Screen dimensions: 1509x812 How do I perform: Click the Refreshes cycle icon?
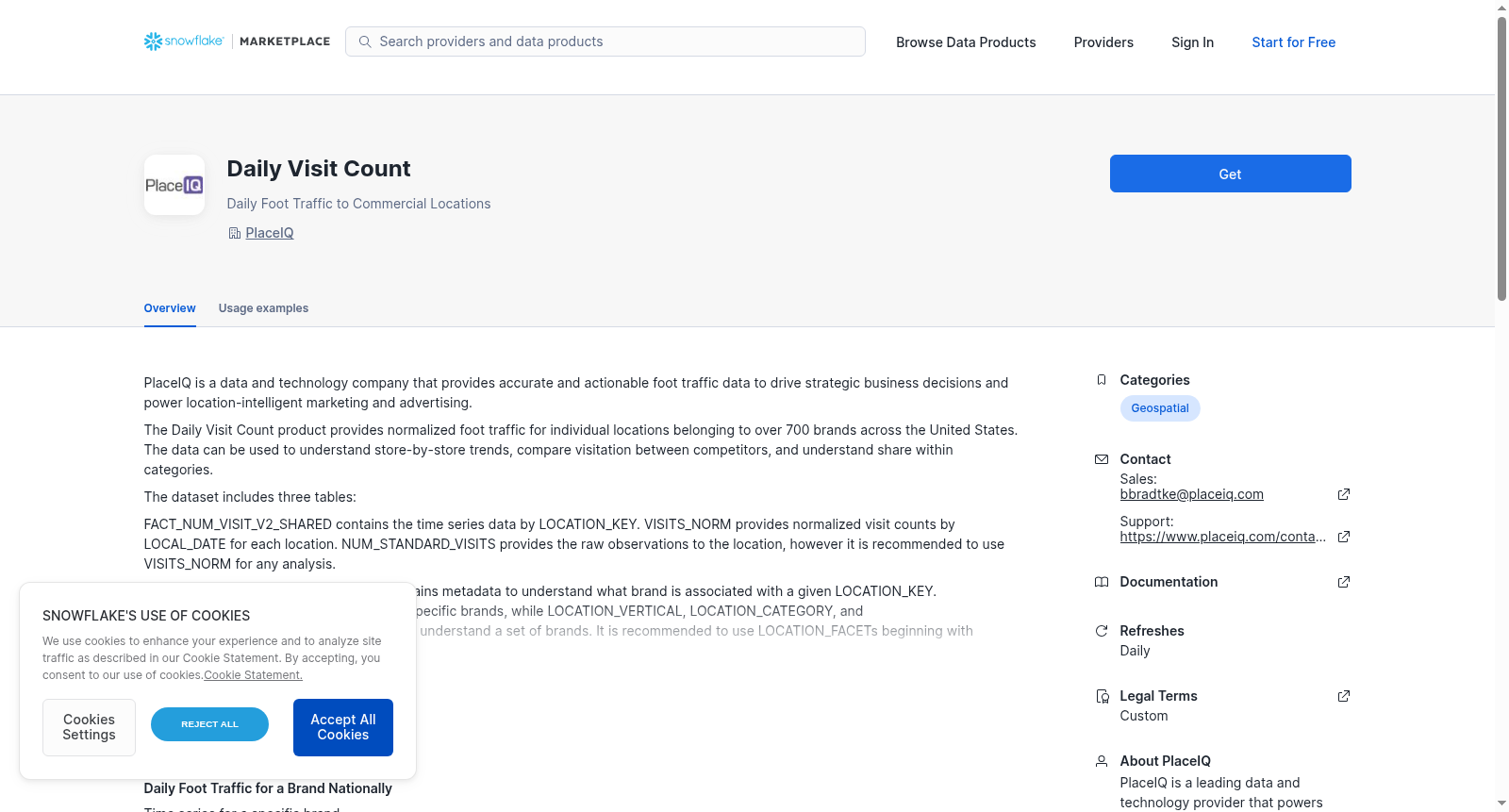click(x=1102, y=631)
